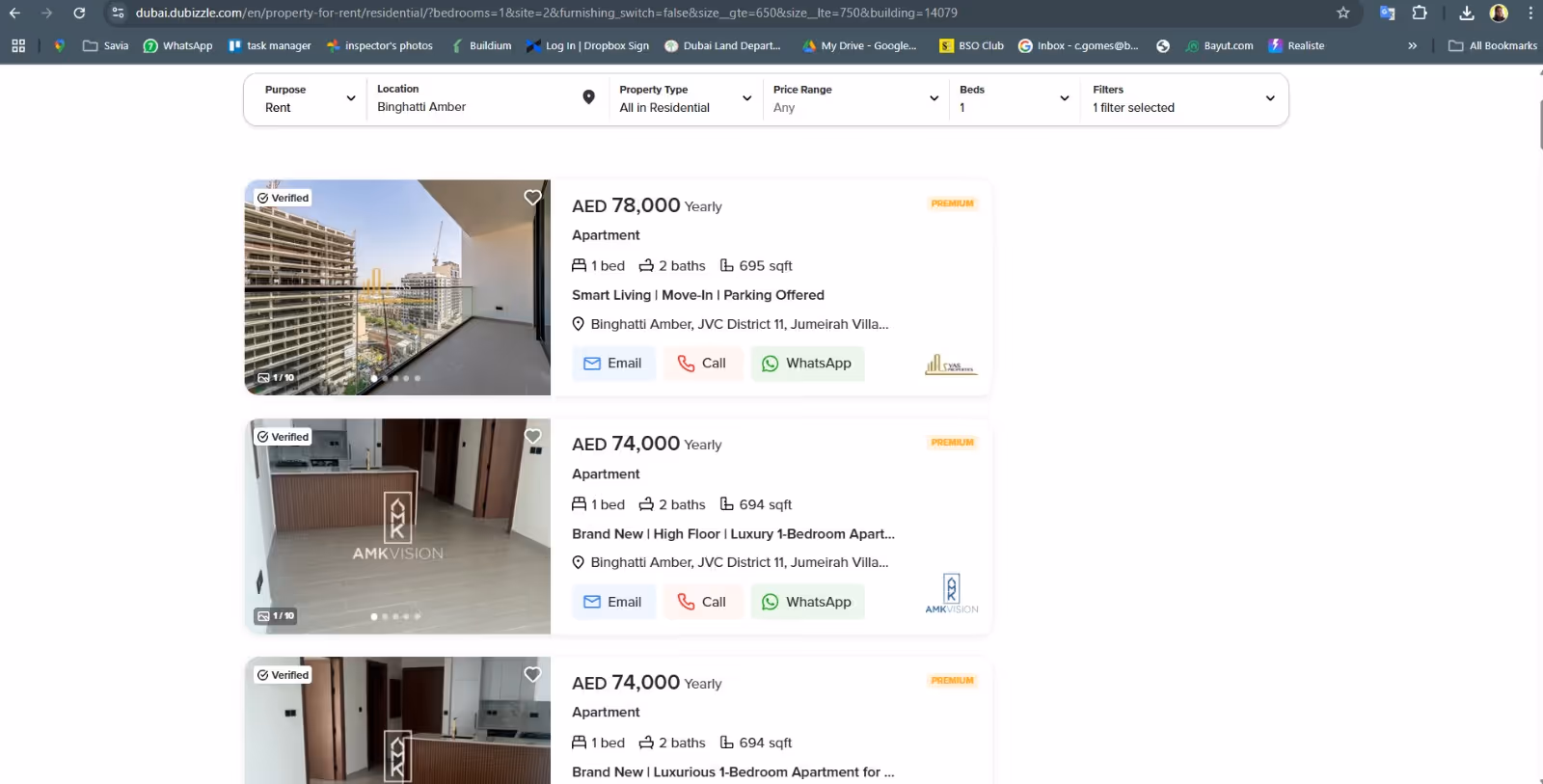The image size is (1543, 784).
Task: Email agent for High Floor listing
Action: click(613, 602)
